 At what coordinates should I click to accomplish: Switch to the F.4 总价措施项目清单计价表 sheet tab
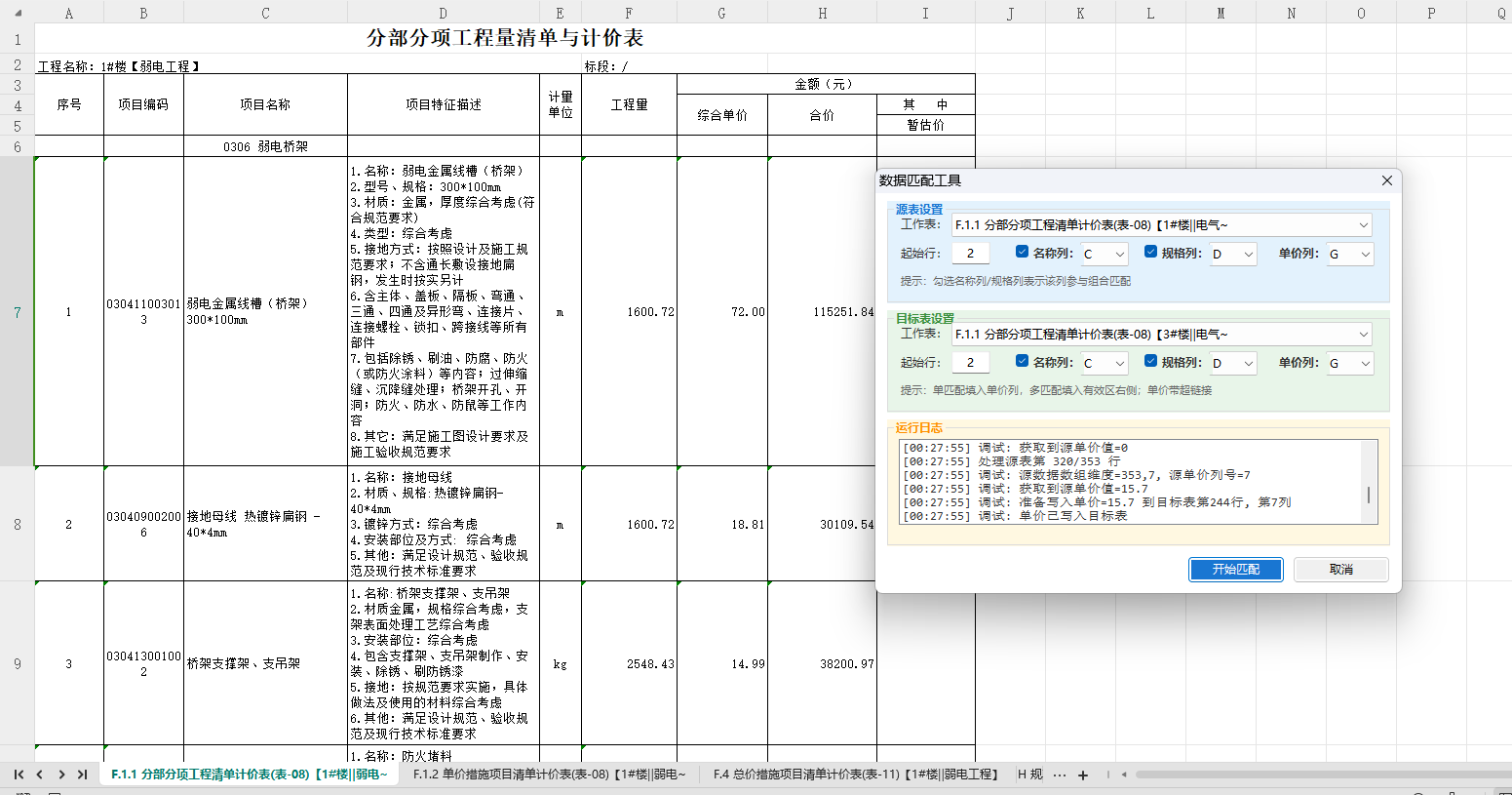click(855, 775)
